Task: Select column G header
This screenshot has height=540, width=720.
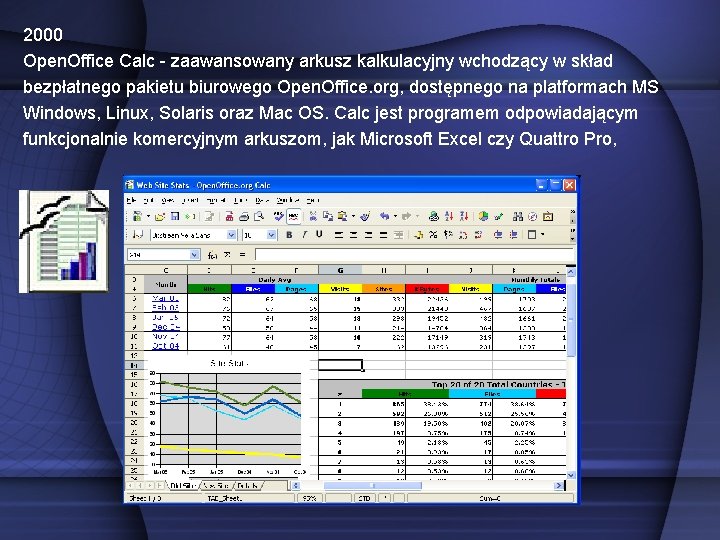Action: pos(340,270)
